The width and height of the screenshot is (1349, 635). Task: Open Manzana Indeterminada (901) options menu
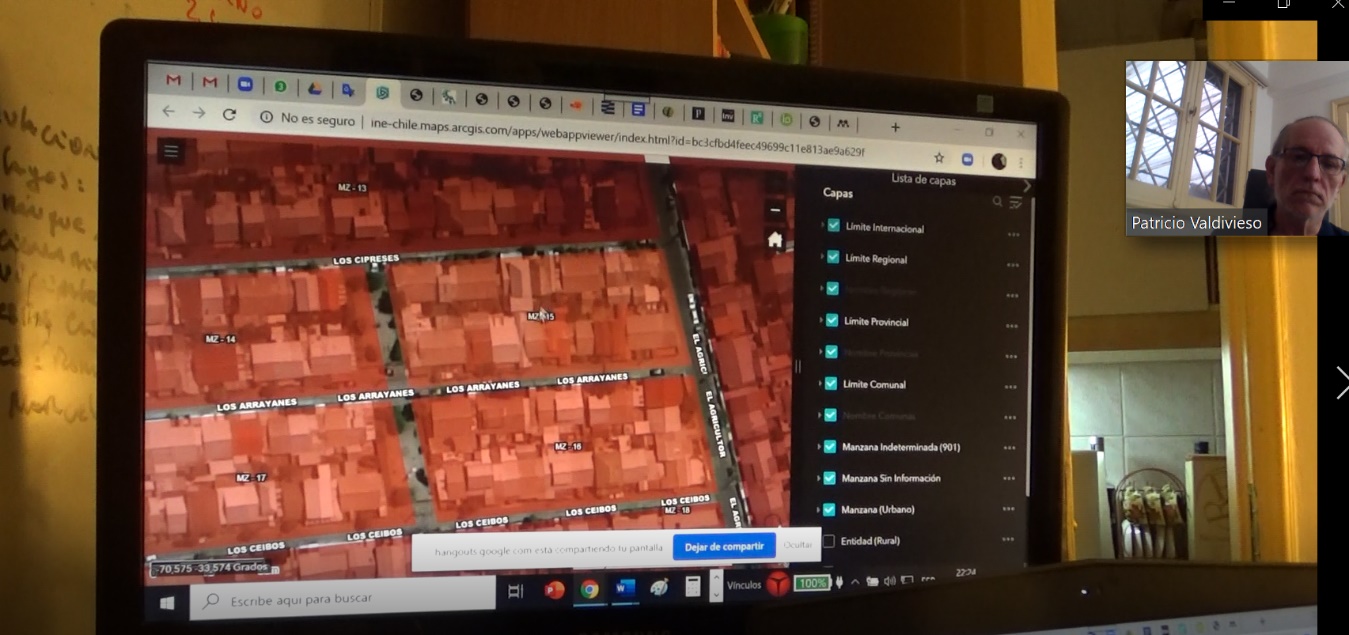(1009, 449)
